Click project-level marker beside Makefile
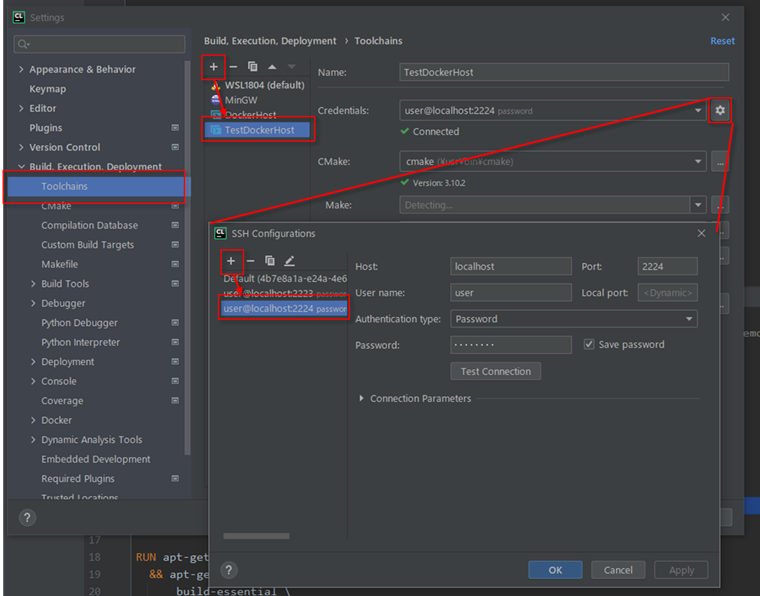The height and width of the screenshot is (596, 760). [x=175, y=264]
